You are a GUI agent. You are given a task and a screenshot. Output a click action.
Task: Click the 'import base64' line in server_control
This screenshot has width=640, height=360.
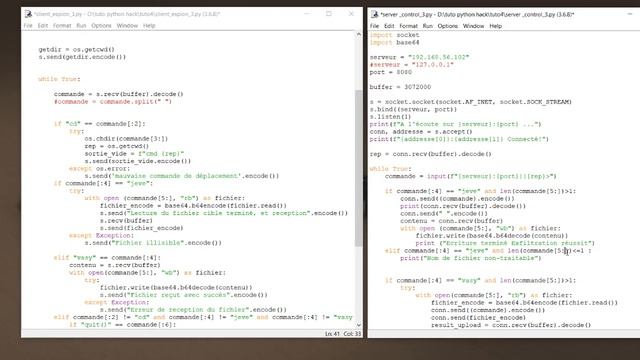[394, 42]
